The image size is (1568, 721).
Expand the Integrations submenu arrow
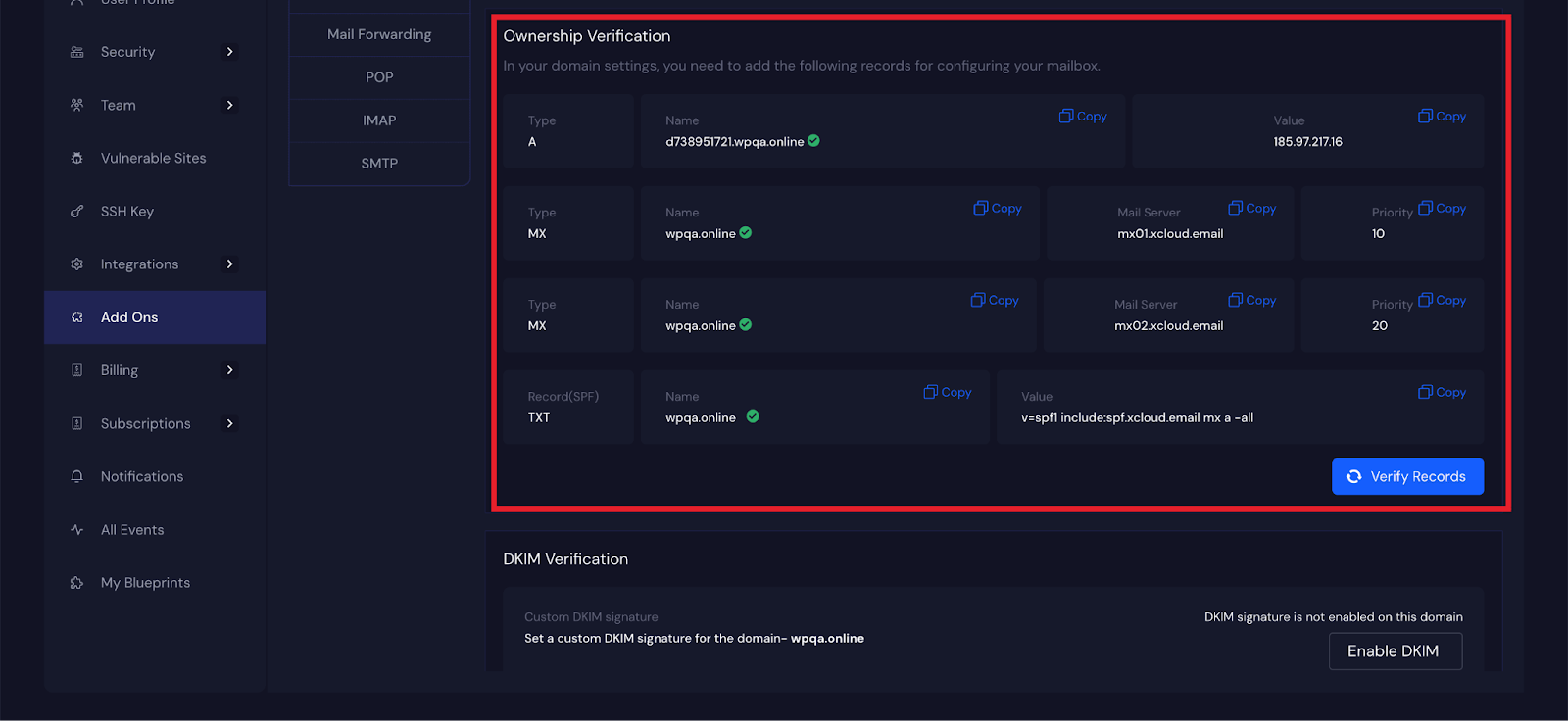(x=230, y=264)
